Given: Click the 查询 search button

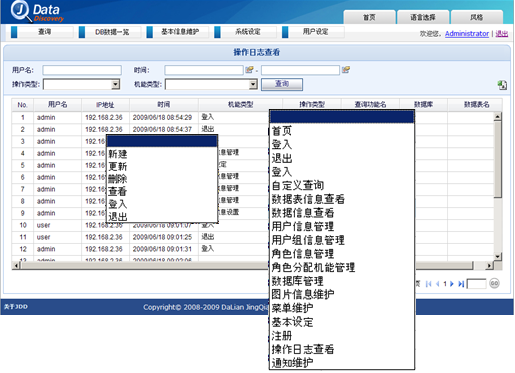Looking at the screenshot, I should click(x=282, y=84).
